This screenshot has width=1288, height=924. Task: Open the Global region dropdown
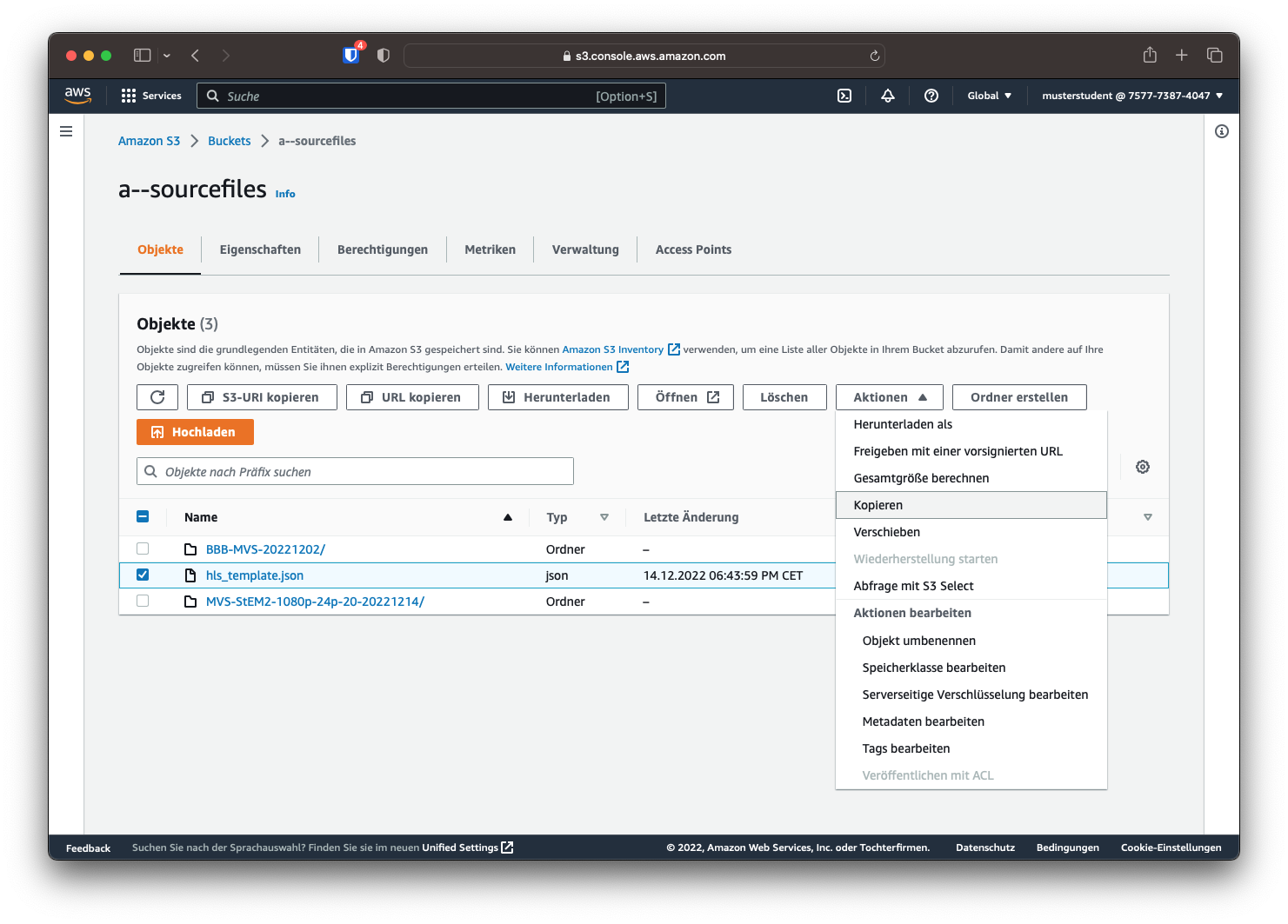point(990,96)
